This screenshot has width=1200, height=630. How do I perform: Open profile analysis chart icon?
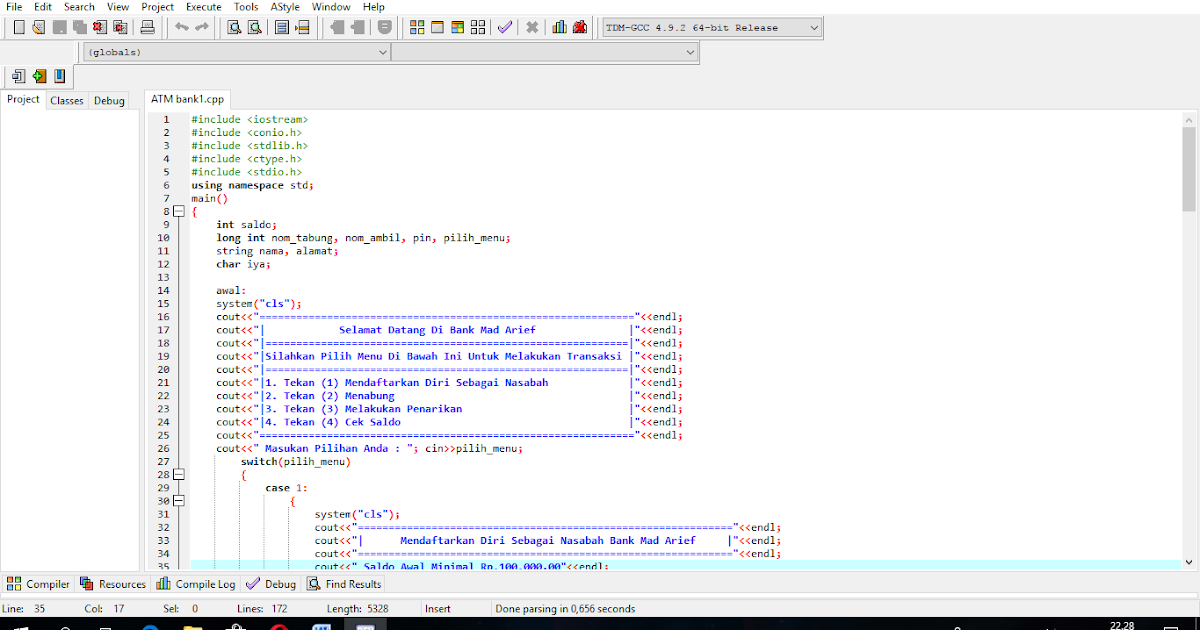(x=558, y=27)
